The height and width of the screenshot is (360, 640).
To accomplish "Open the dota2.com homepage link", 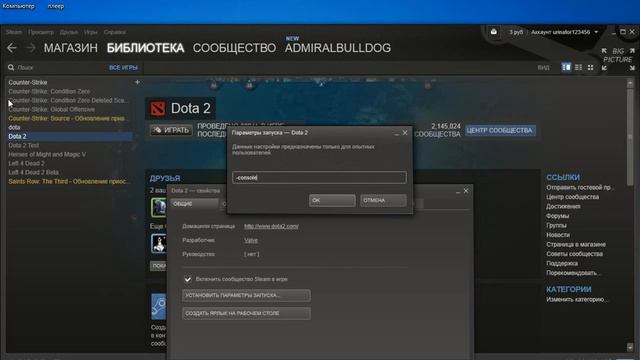I will pos(271,226).
